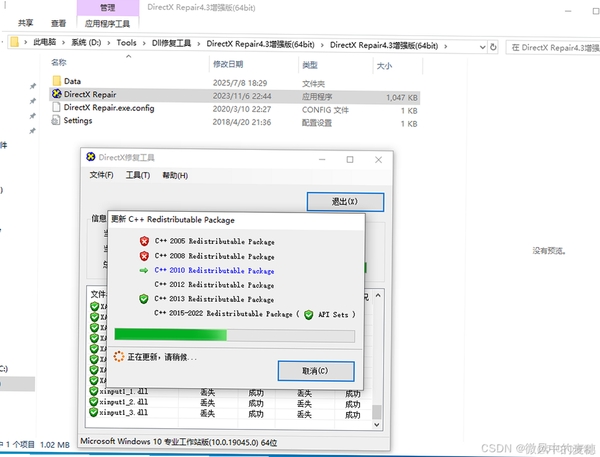Click green shield beside C++ 2013 package
Image resolution: width=600 pixels, height=457 pixels.
(144, 299)
